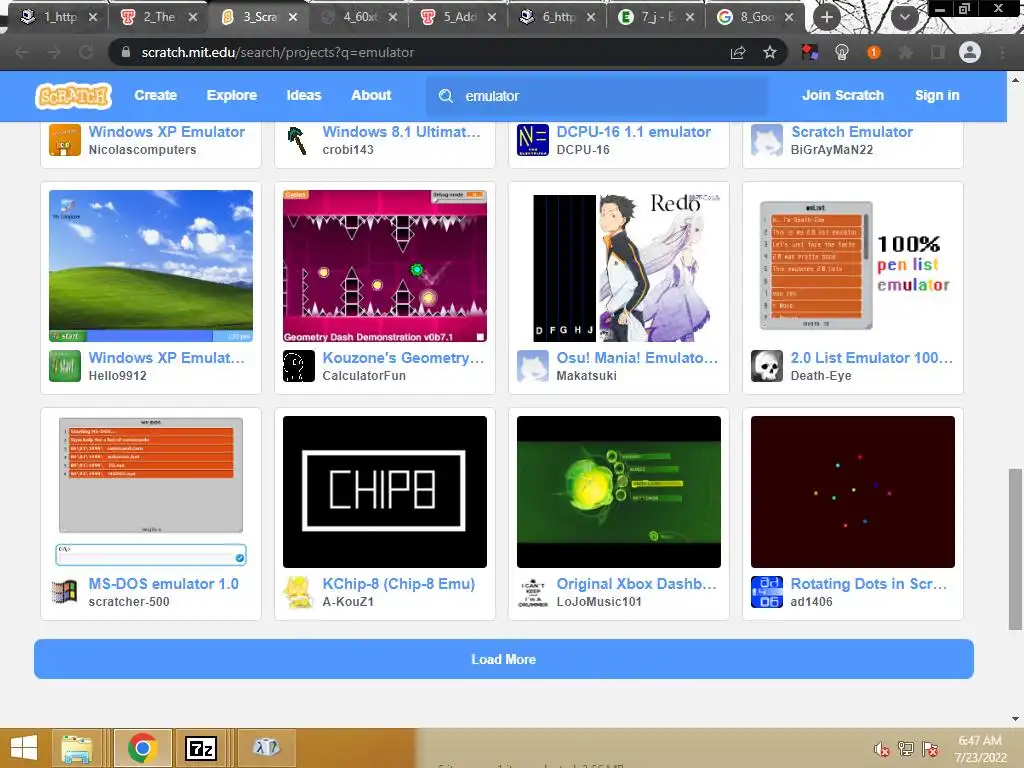Open the extensions puzzle icon
This screenshot has height=768, width=1024.
click(906, 52)
